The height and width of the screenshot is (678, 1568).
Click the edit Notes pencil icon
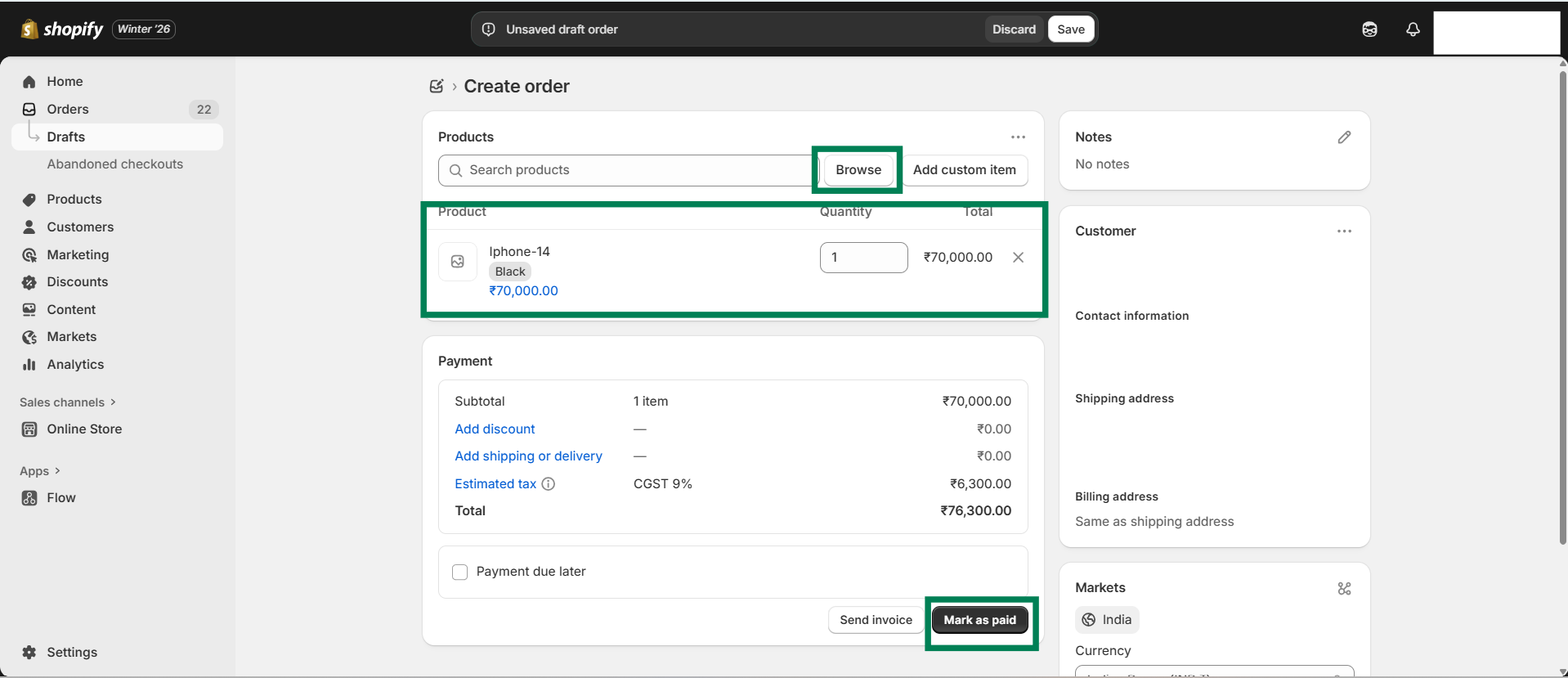1344,137
